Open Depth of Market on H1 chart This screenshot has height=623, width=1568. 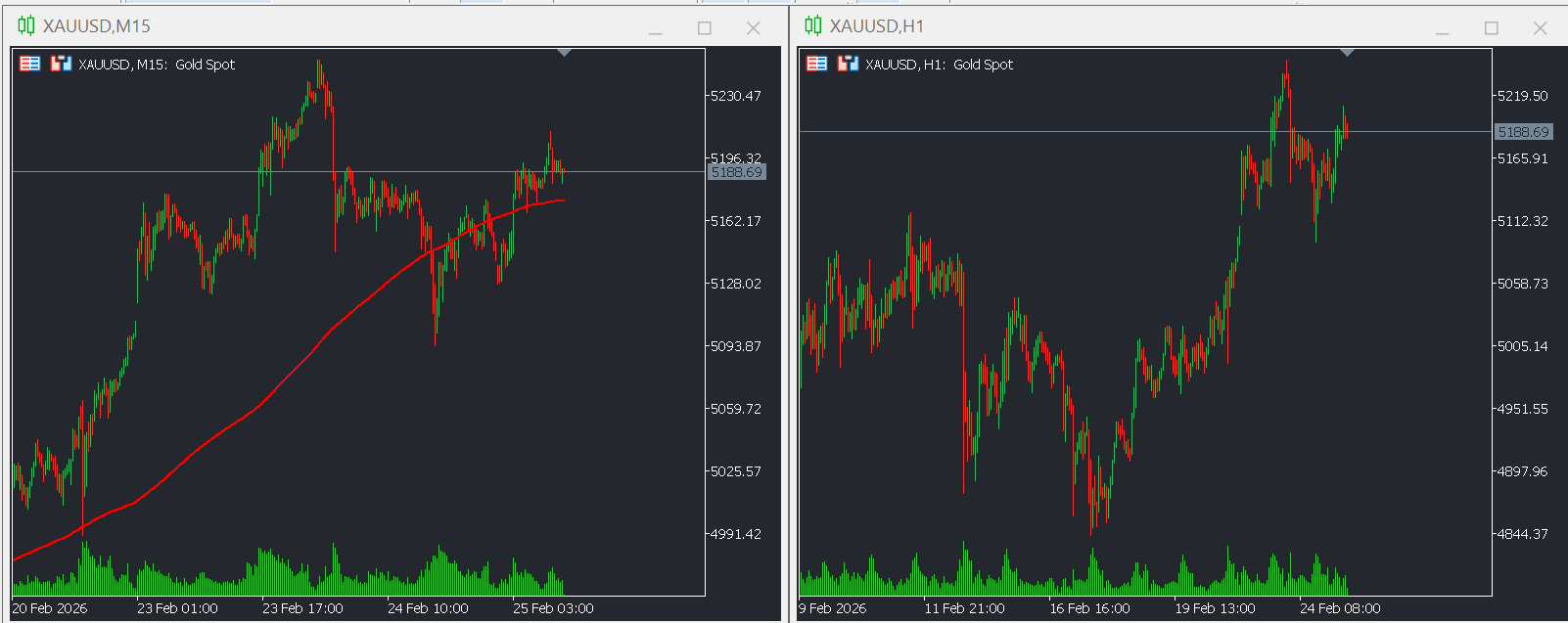coord(849,64)
